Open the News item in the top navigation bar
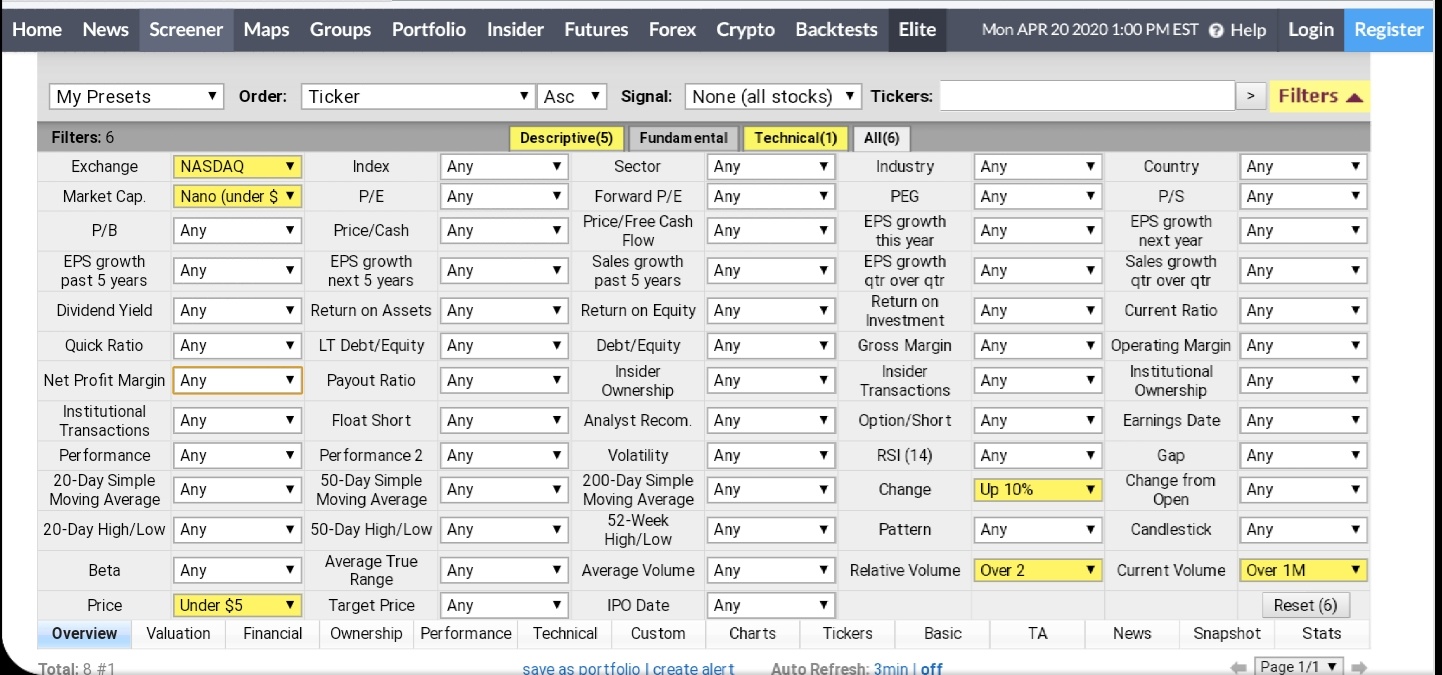The height and width of the screenshot is (675, 1442). coord(105,30)
